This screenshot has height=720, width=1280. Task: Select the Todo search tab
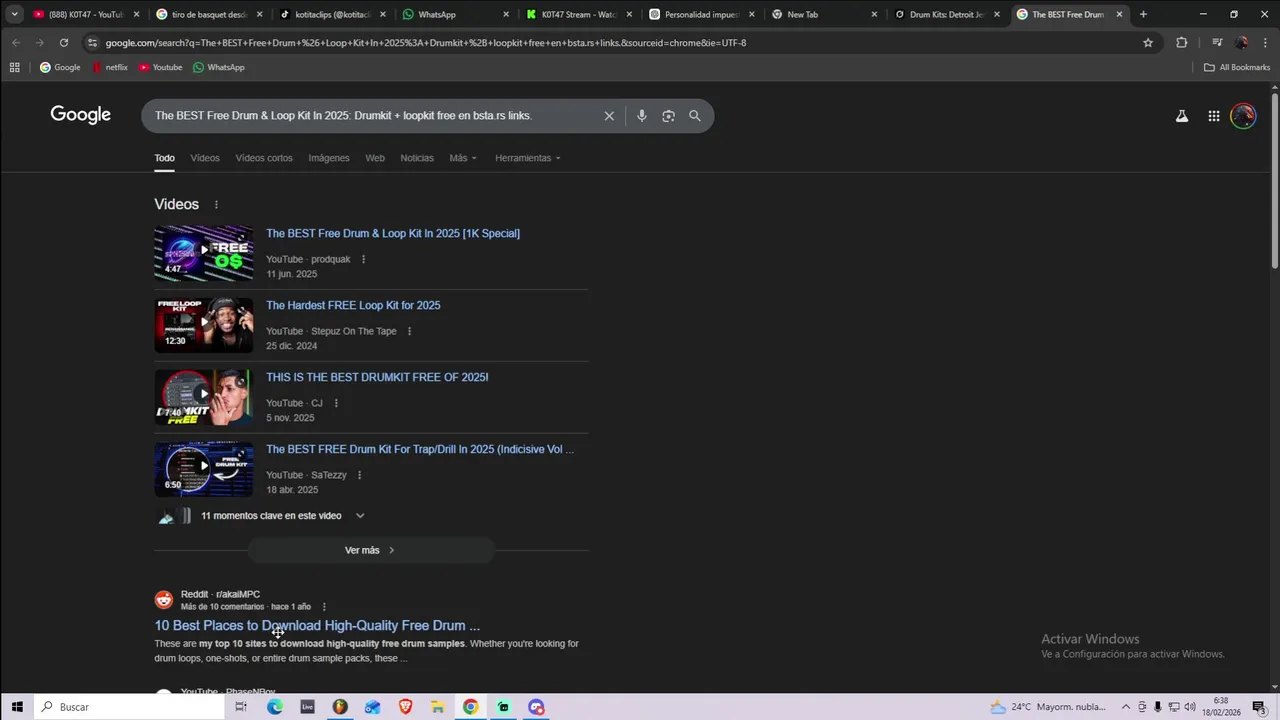pos(164,158)
